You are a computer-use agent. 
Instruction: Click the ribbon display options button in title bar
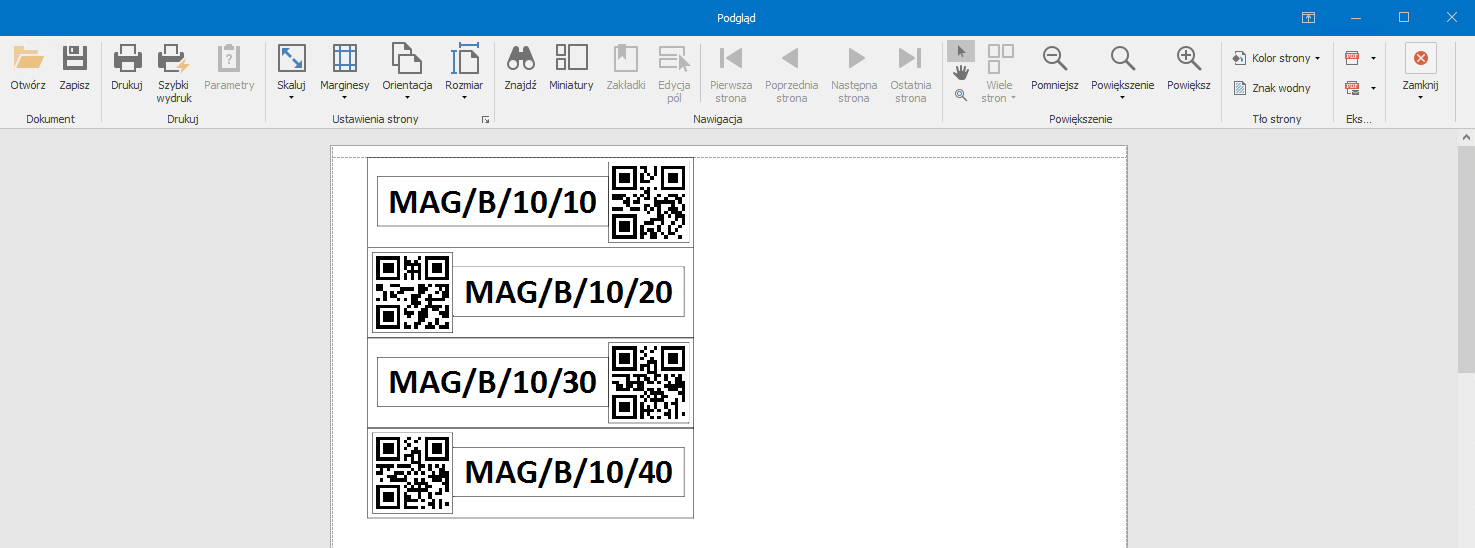(x=1308, y=17)
